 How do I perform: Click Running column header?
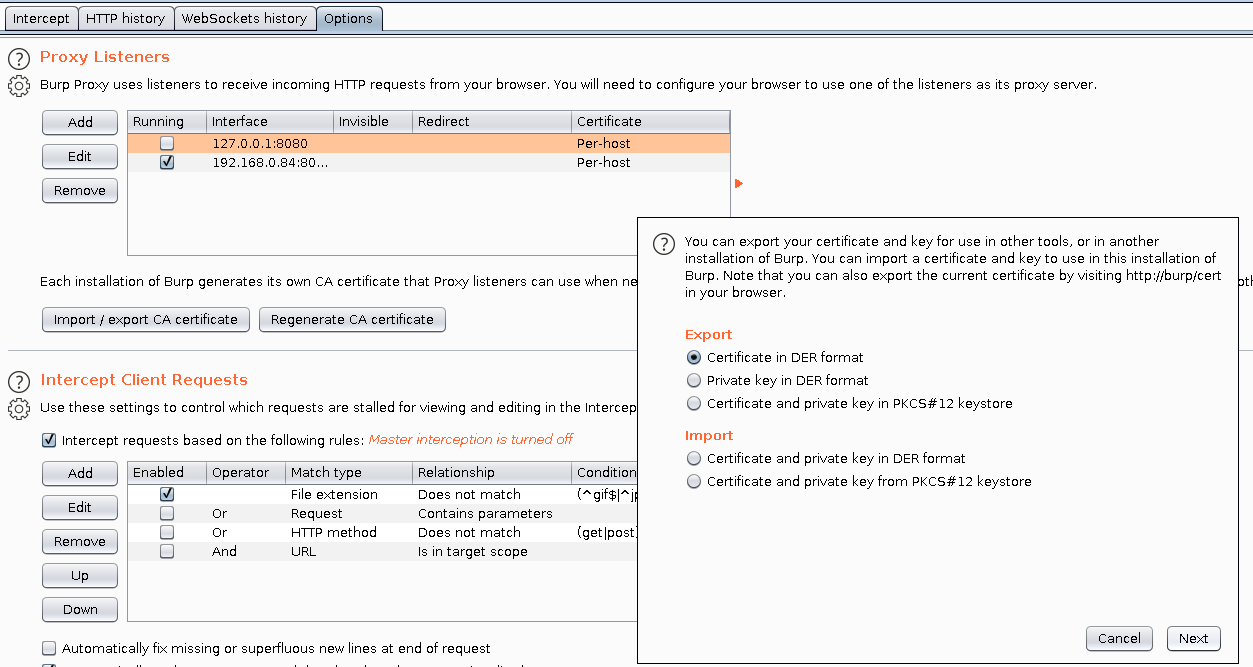pyautogui.click(x=167, y=121)
